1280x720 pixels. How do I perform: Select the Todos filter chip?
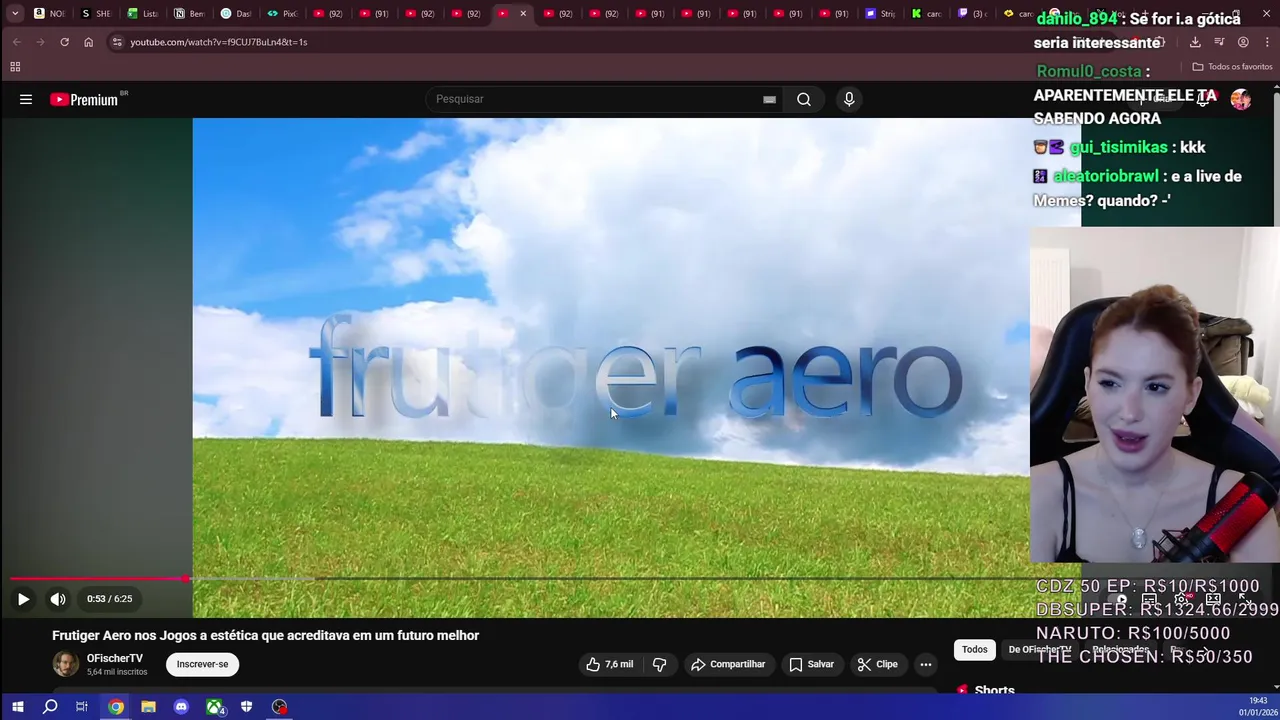click(974, 650)
